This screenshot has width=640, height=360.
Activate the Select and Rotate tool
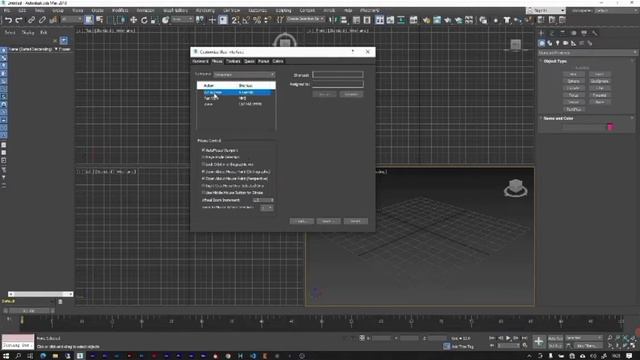144,20
